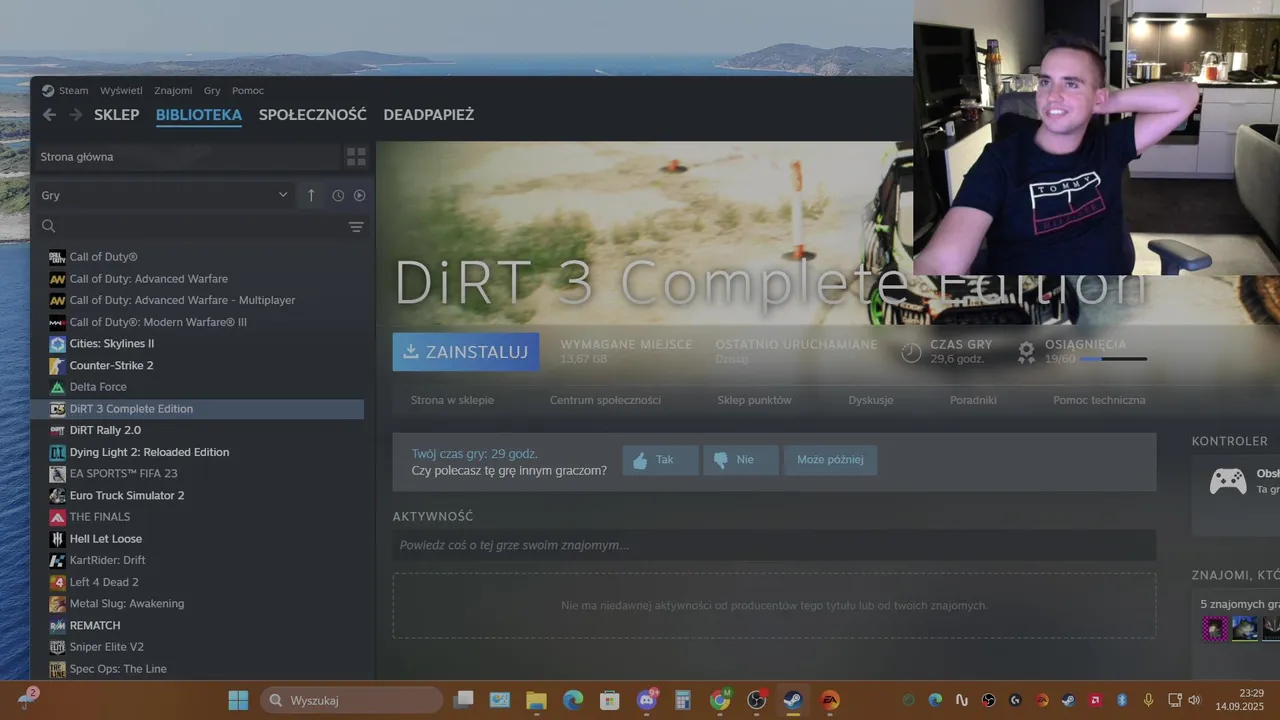Open volume control in system tray

pyautogui.click(x=1193, y=700)
